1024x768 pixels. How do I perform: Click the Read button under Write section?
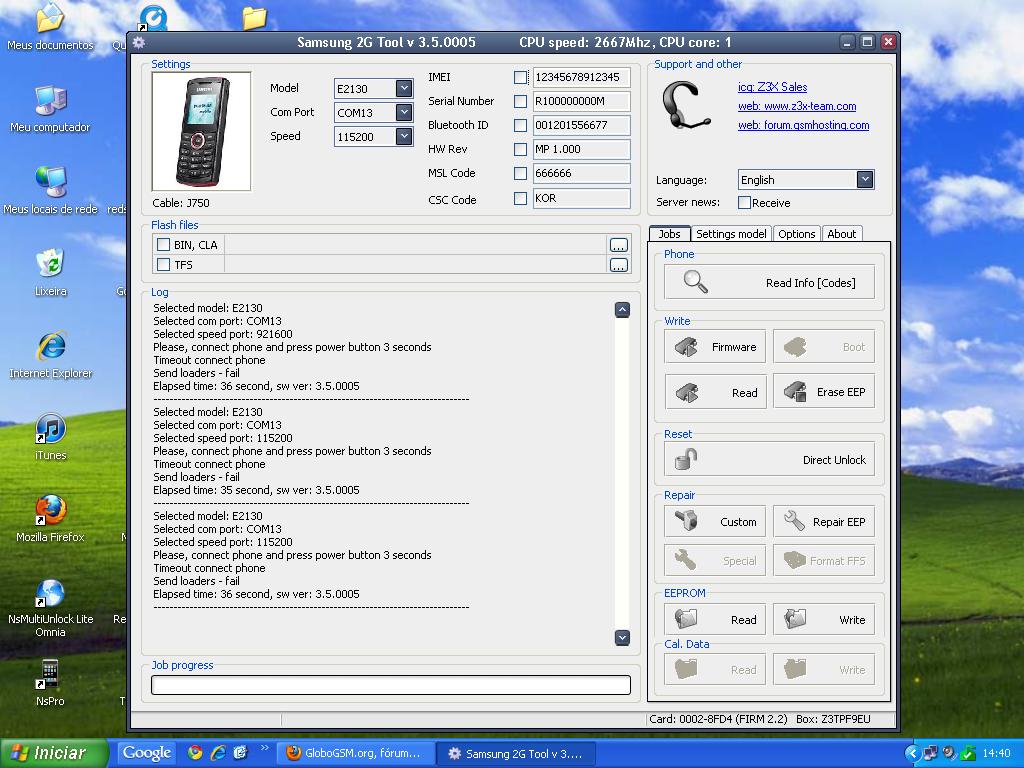(714, 392)
